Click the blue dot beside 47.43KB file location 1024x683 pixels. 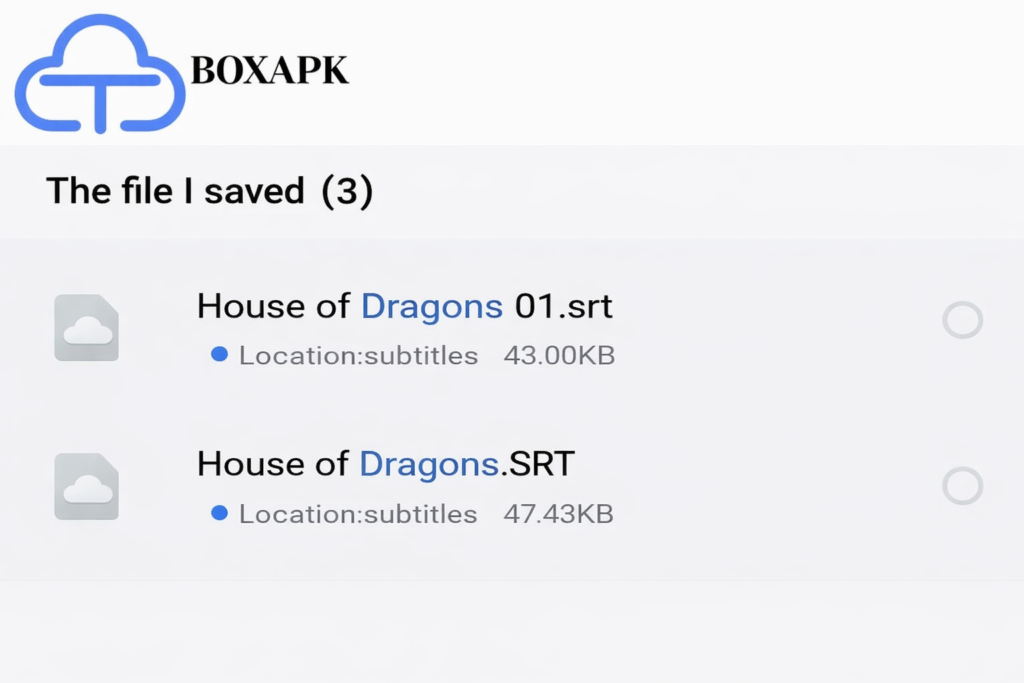tap(220, 513)
